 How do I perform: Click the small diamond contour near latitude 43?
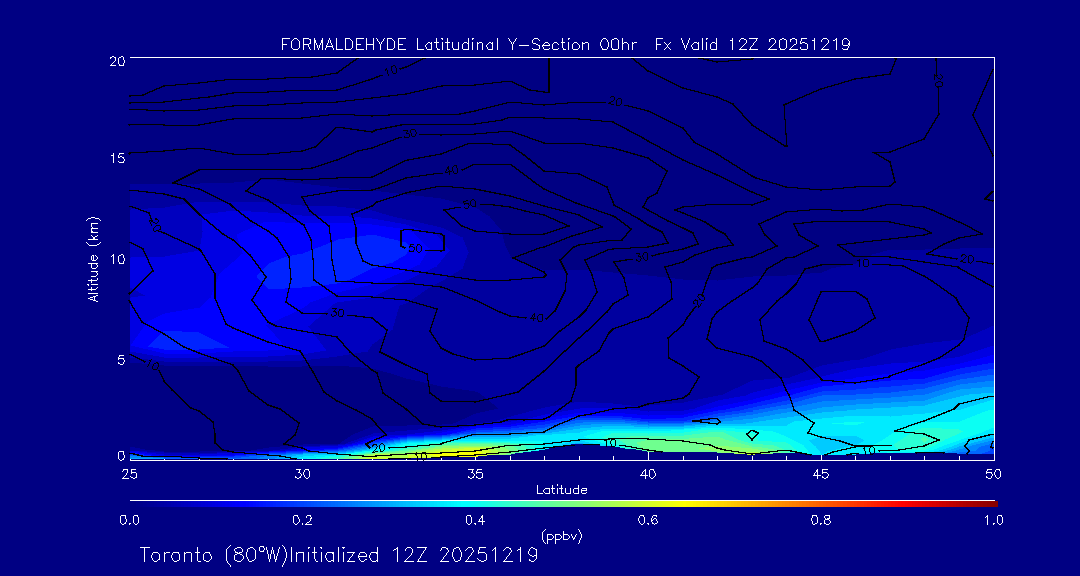[752, 434]
